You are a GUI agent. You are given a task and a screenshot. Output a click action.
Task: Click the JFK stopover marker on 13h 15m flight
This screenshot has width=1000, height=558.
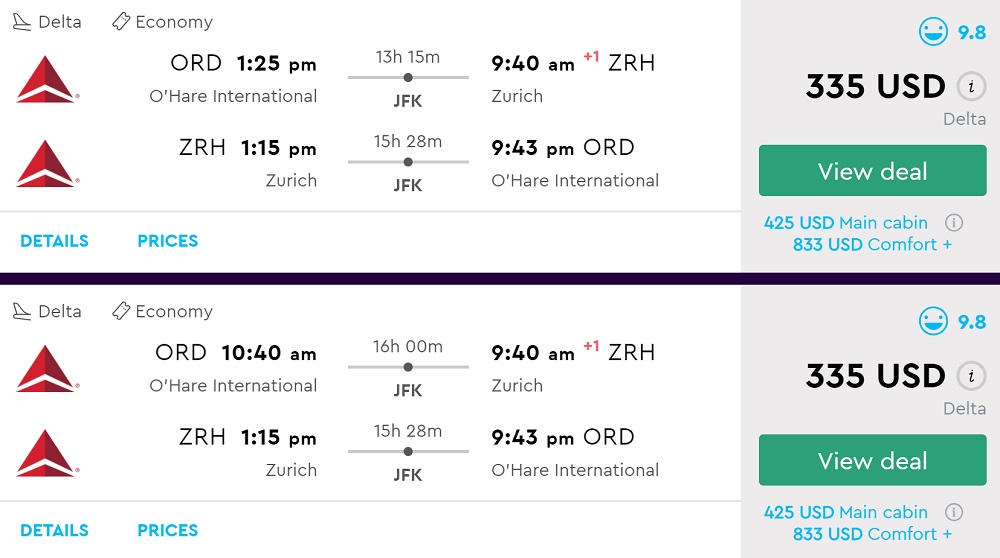(408, 77)
